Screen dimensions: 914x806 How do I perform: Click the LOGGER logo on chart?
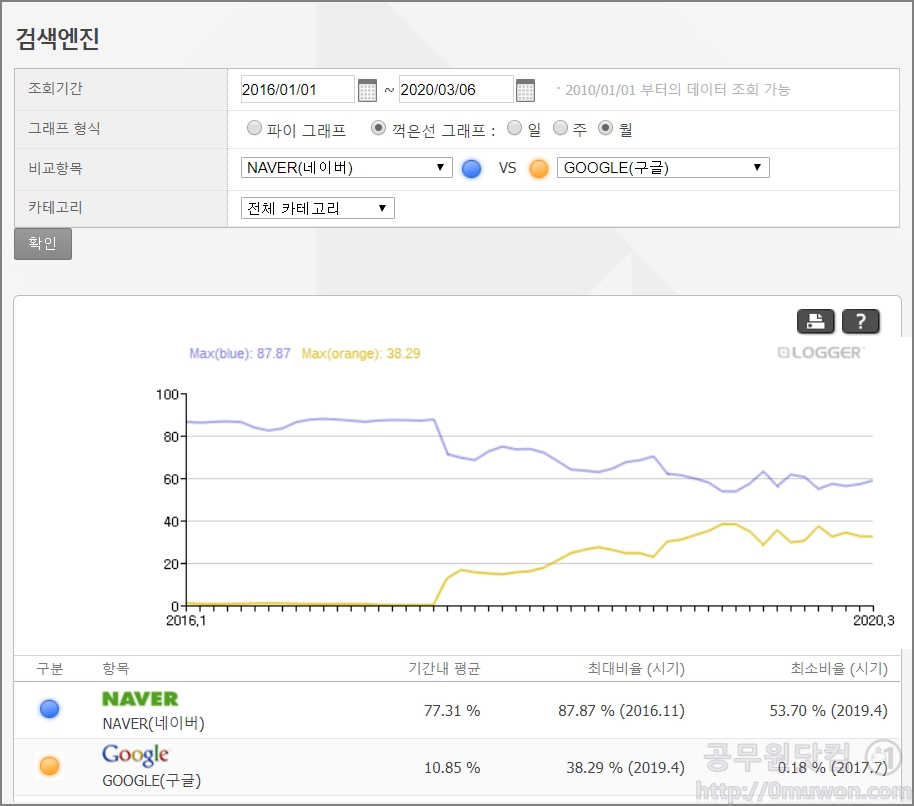tap(821, 353)
